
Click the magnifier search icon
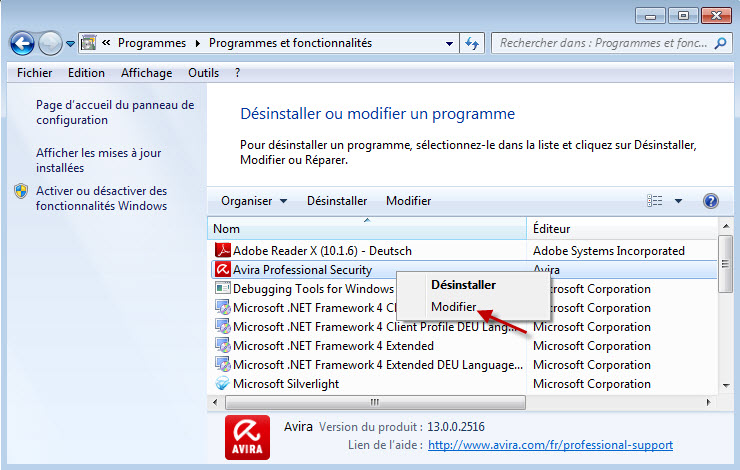click(721, 43)
